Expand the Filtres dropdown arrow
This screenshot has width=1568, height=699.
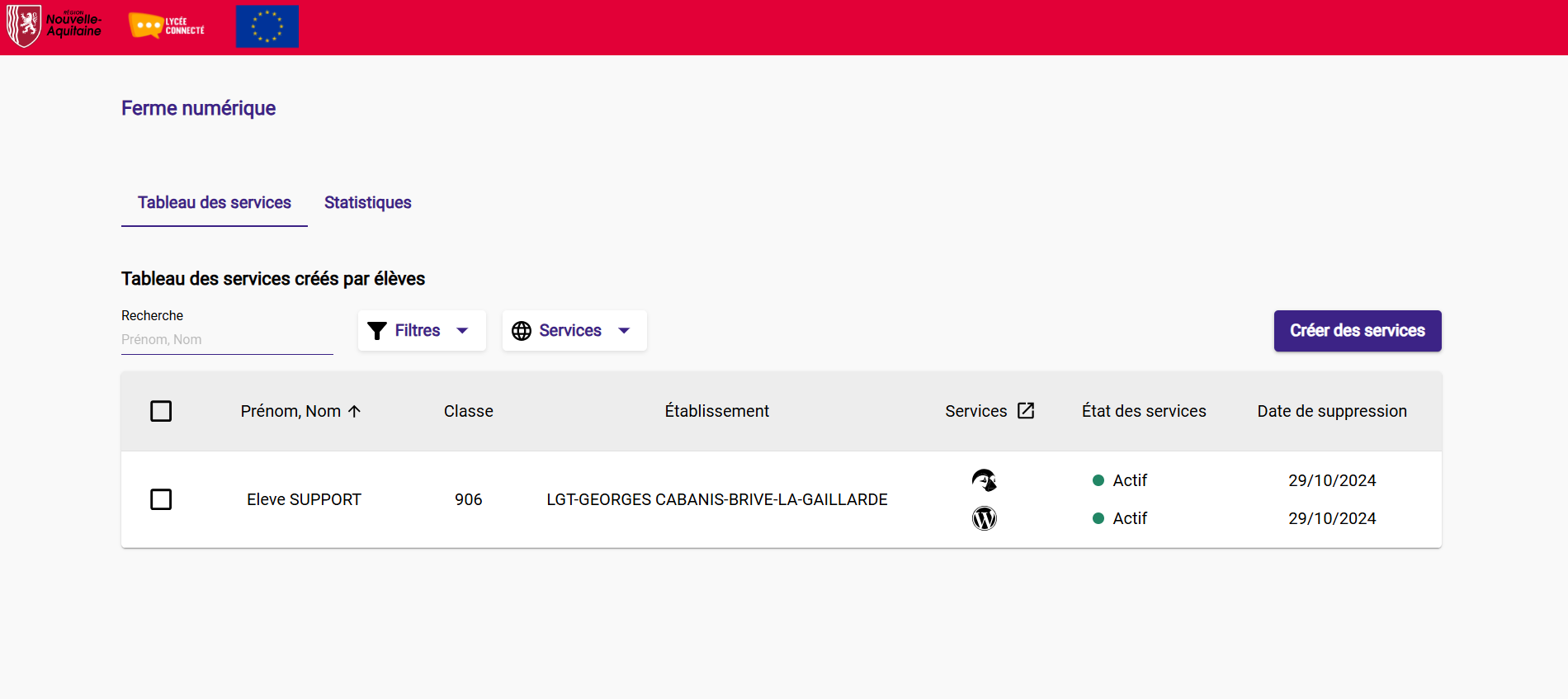462,331
